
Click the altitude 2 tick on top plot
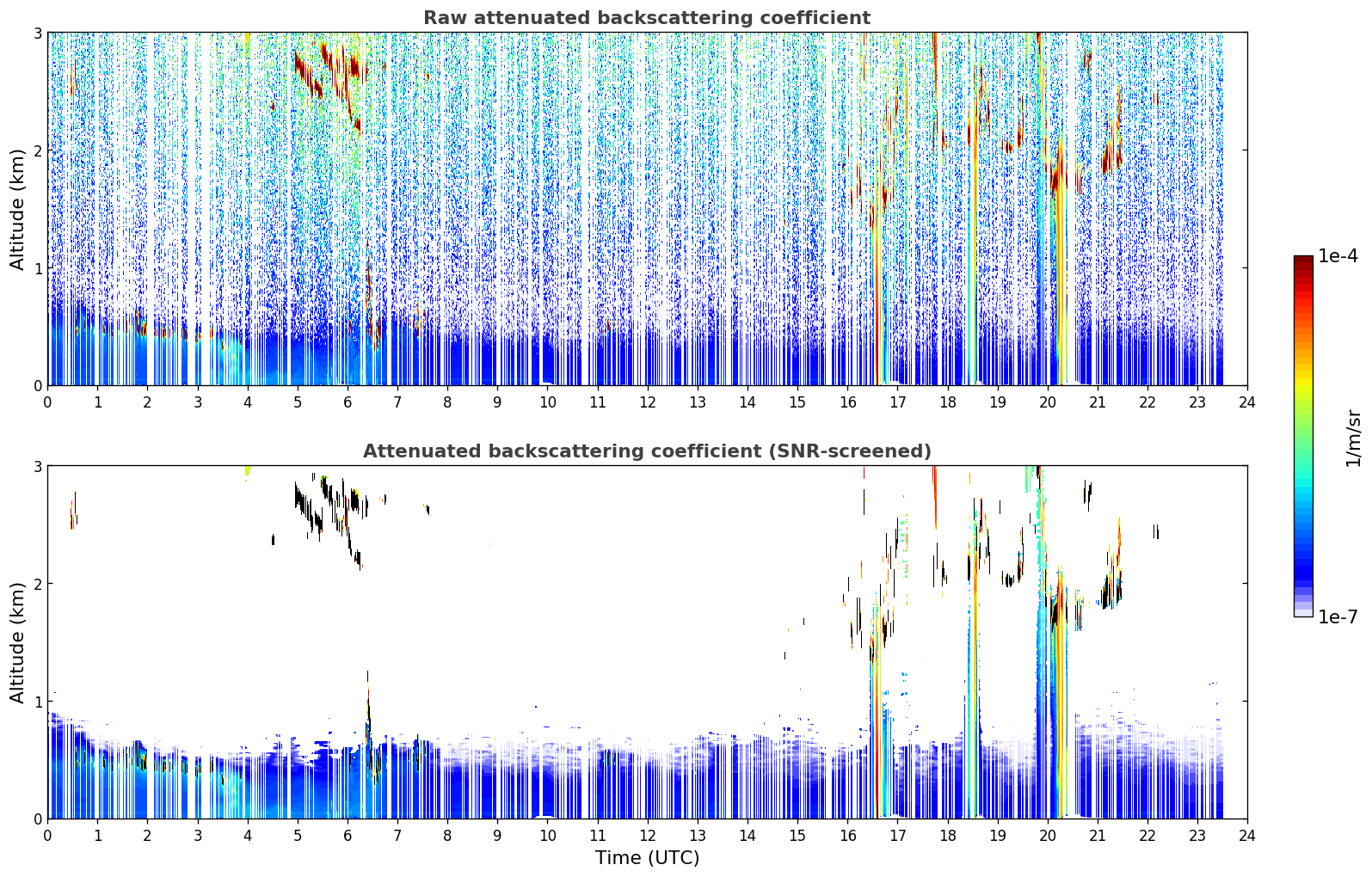pyautogui.click(x=37, y=150)
